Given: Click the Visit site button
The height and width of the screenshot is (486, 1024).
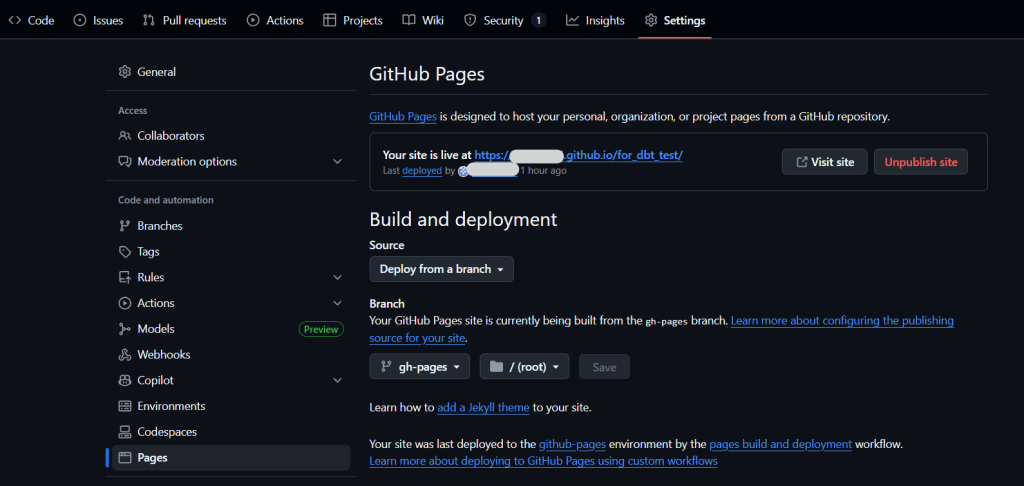Looking at the screenshot, I should tap(825, 162).
